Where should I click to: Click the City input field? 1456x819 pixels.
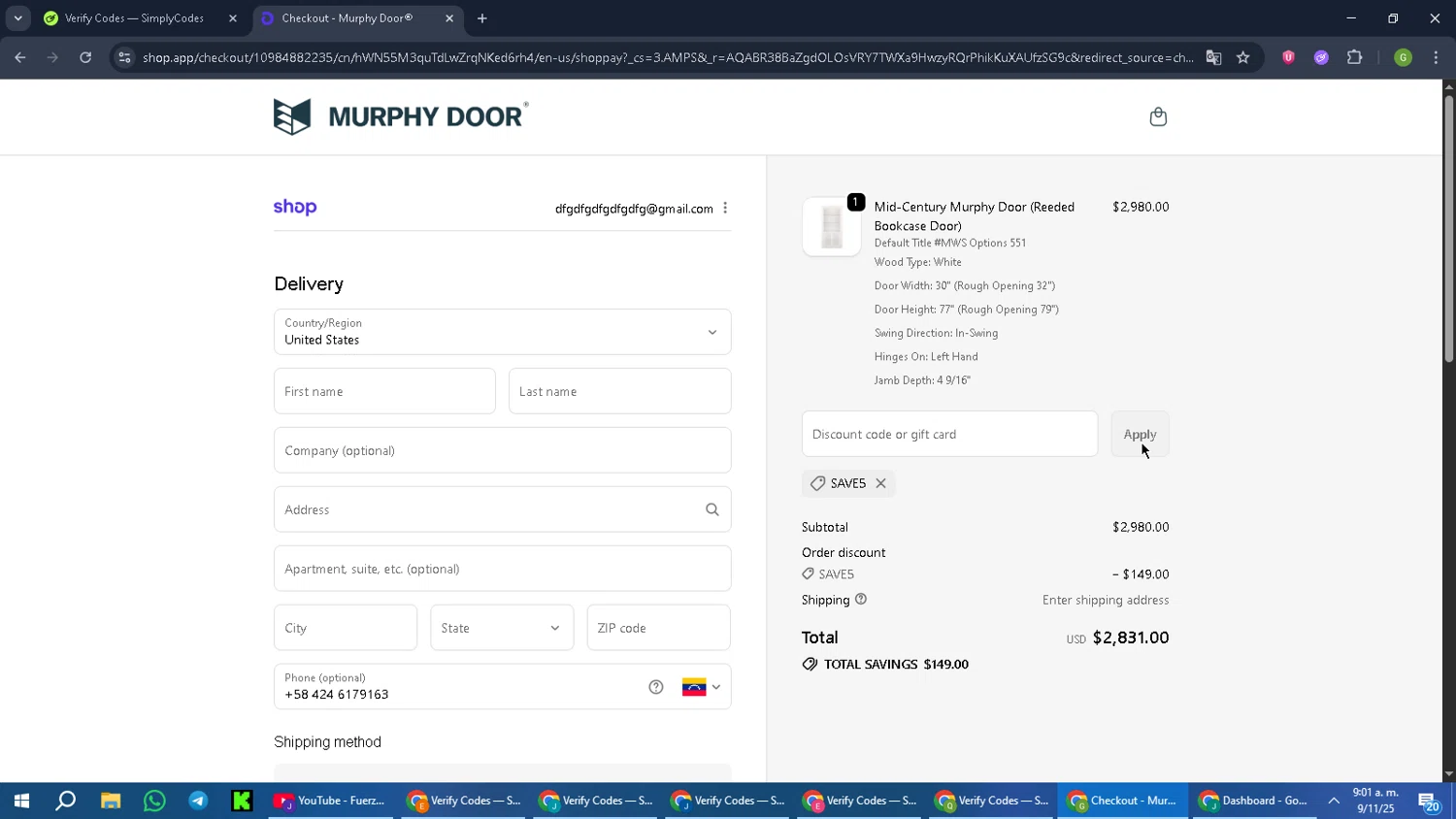[346, 628]
